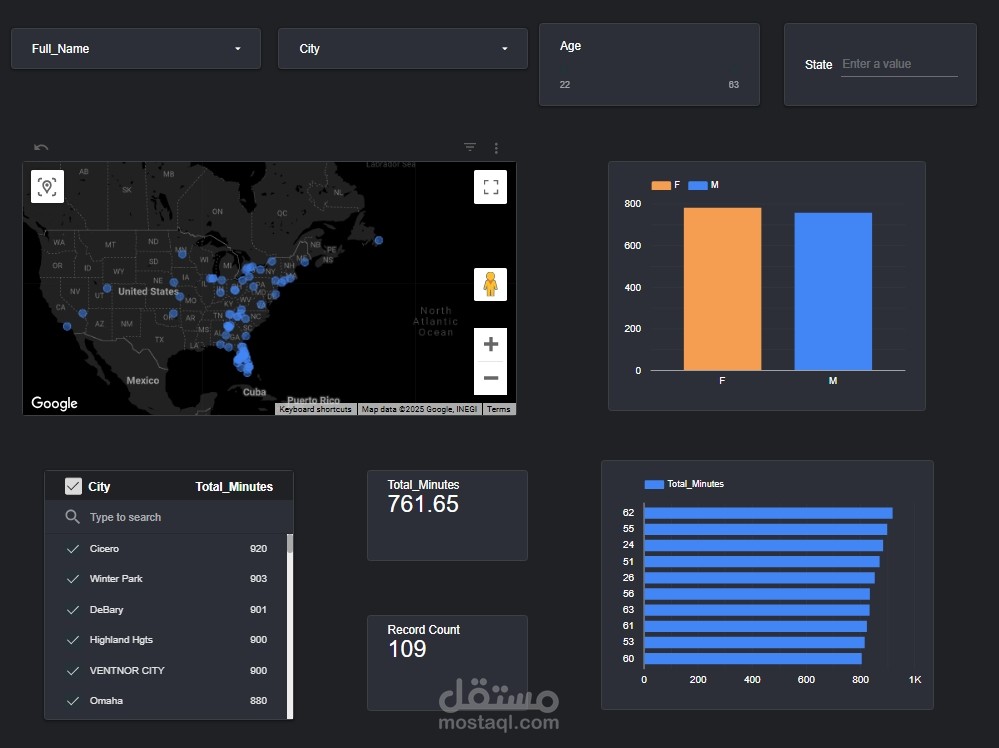This screenshot has width=999, height=748.
Task: Click the value 903 beside Winter Park
Action: (258, 579)
